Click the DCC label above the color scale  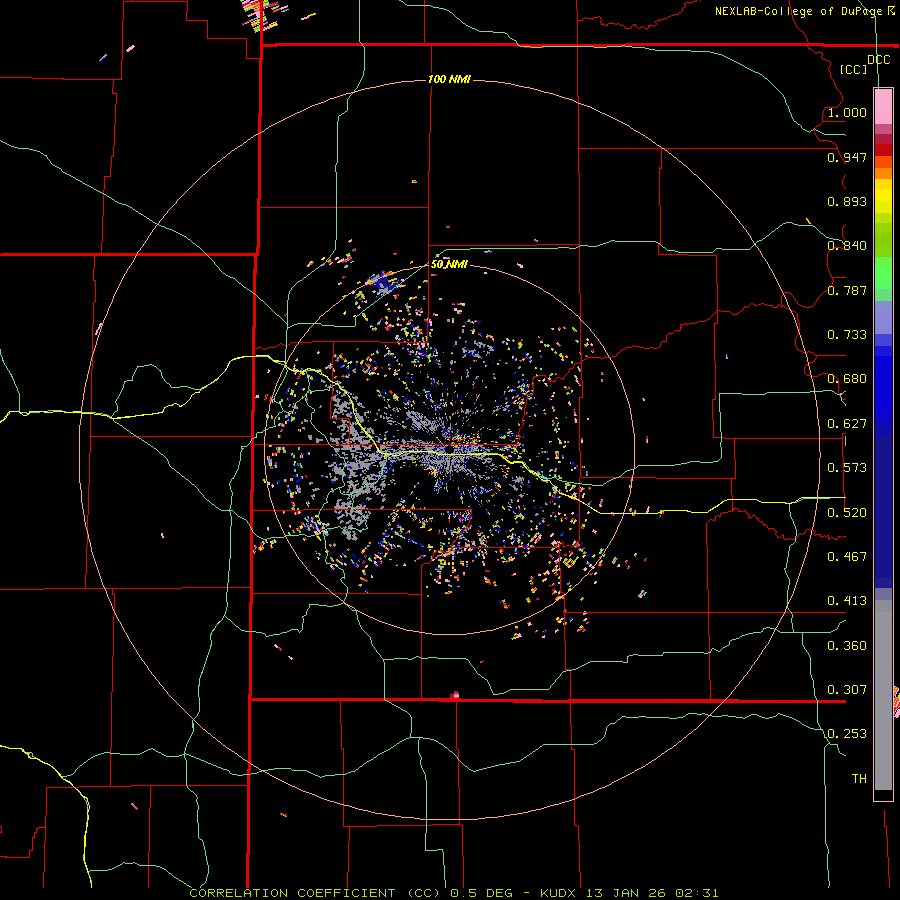point(879,60)
